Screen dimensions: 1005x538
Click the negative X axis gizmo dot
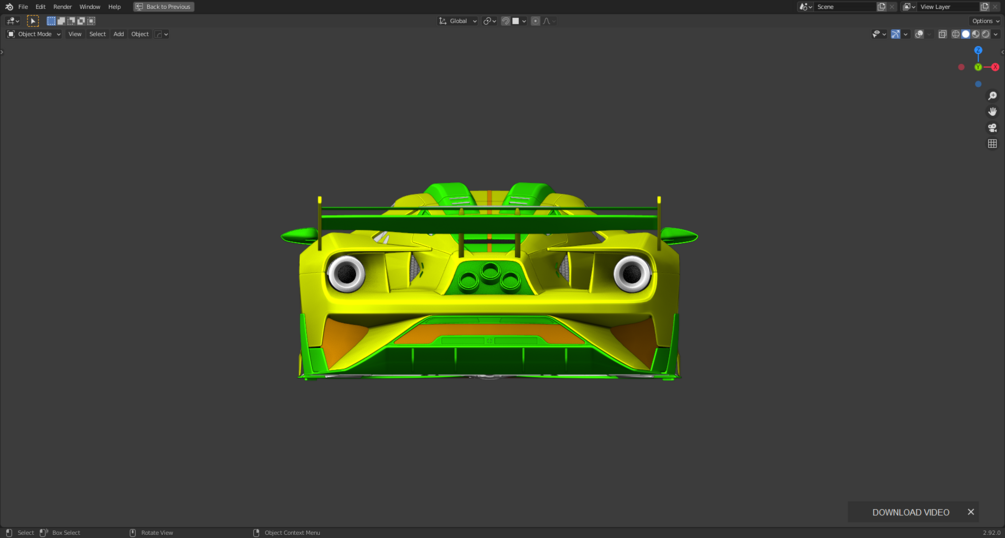[x=961, y=67]
